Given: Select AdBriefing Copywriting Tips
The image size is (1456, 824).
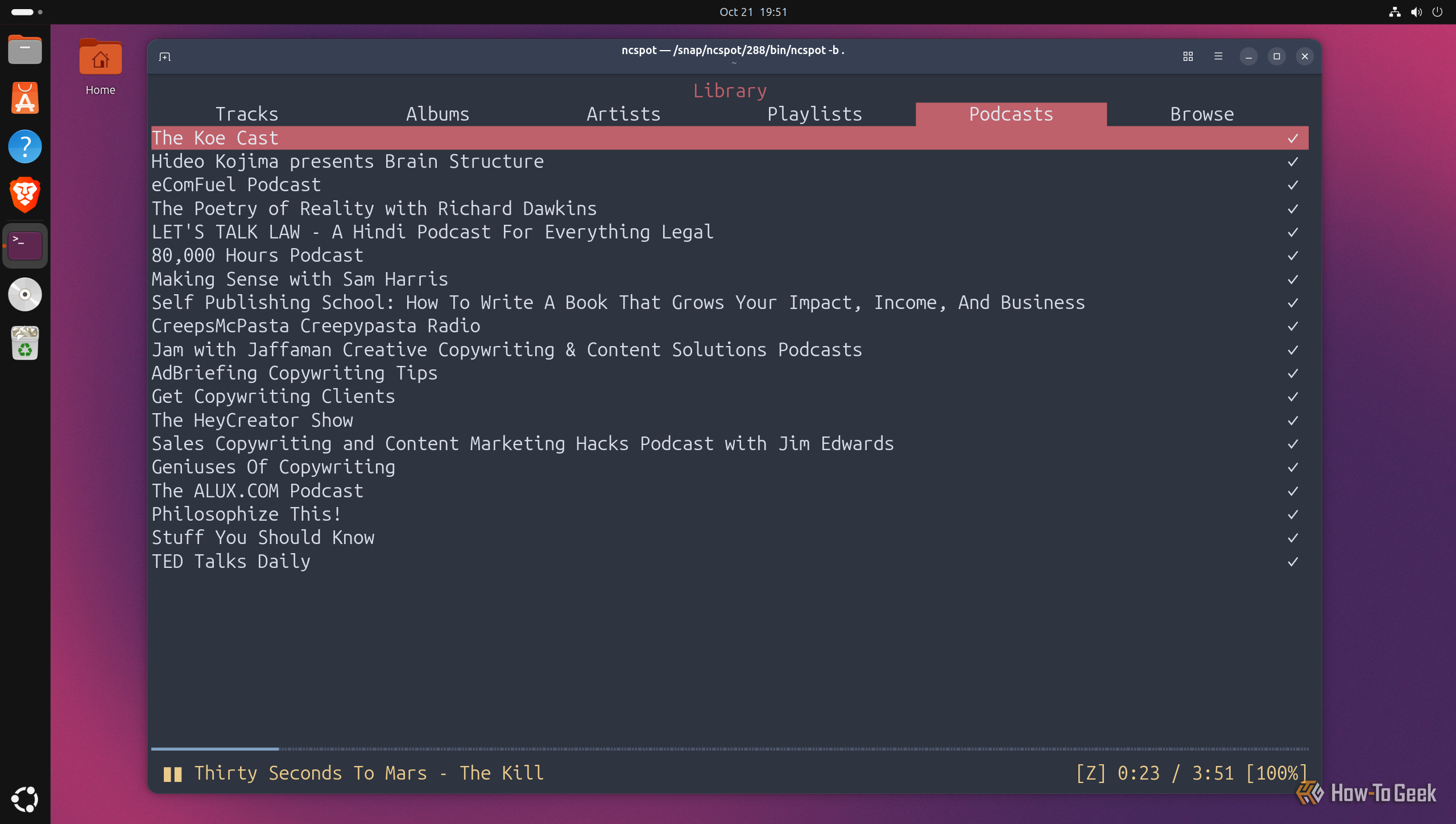Looking at the screenshot, I should click(x=730, y=373).
